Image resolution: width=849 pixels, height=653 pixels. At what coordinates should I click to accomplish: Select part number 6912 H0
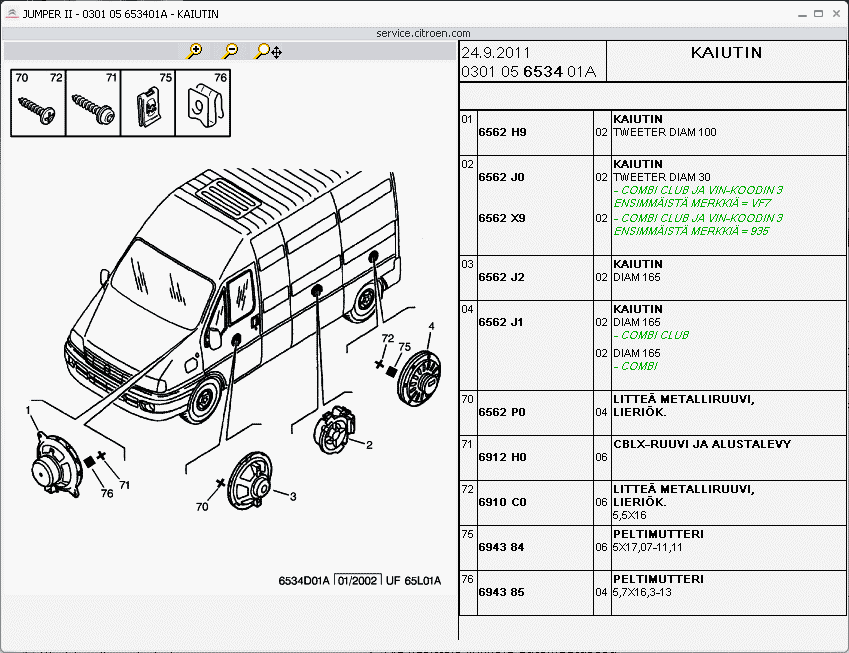pos(502,457)
